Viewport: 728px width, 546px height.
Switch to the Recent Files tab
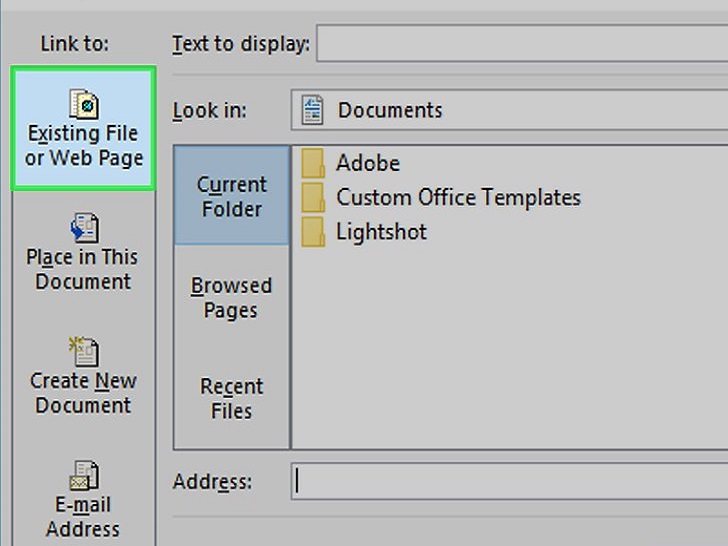click(x=232, y=398)
